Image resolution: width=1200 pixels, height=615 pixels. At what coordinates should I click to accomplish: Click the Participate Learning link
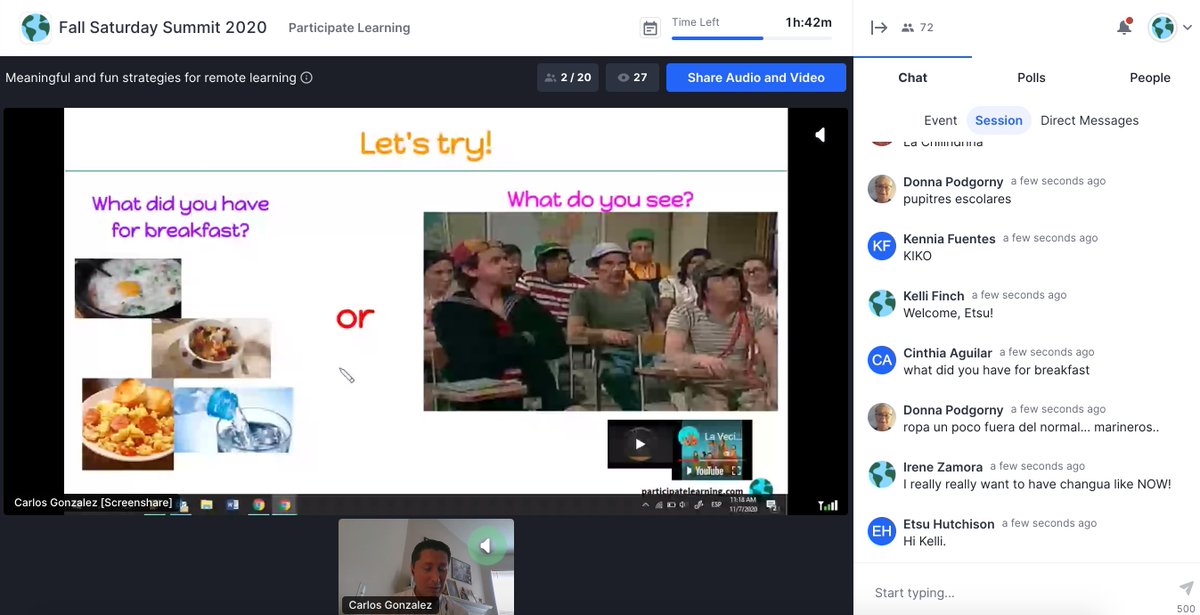[349, 28]
